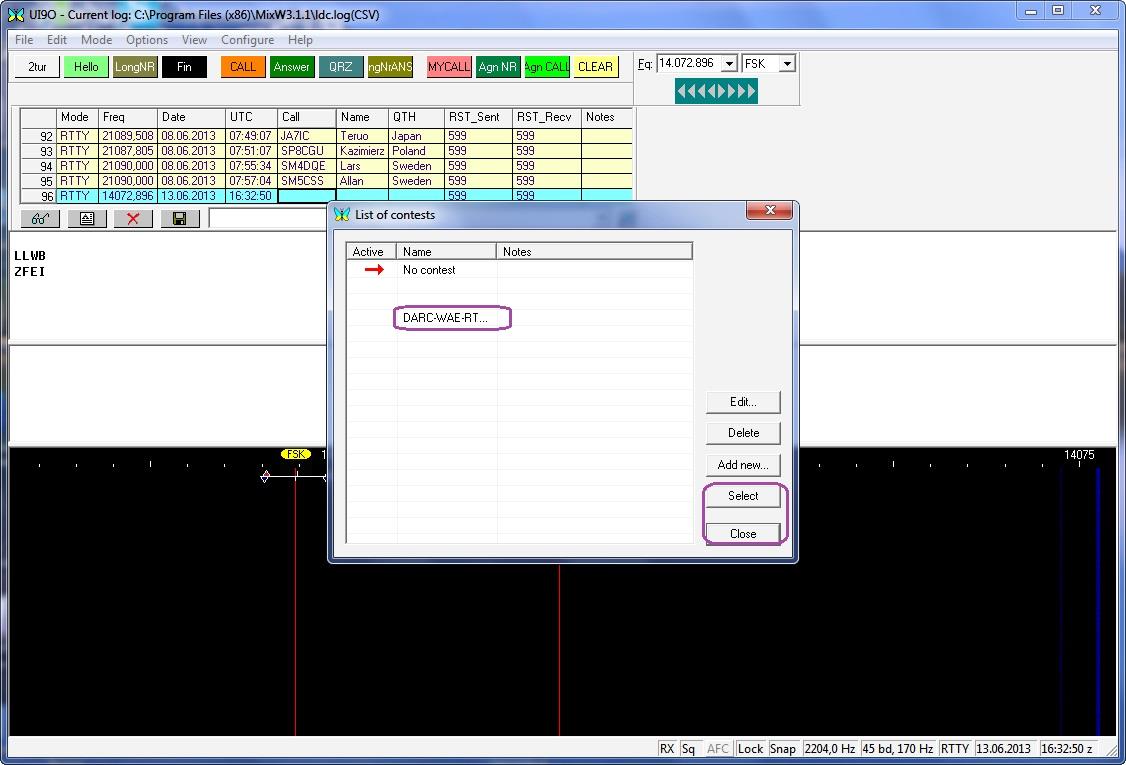Open the QSO details card icon
1126x765 pixels.
click(x=87, y=219)
